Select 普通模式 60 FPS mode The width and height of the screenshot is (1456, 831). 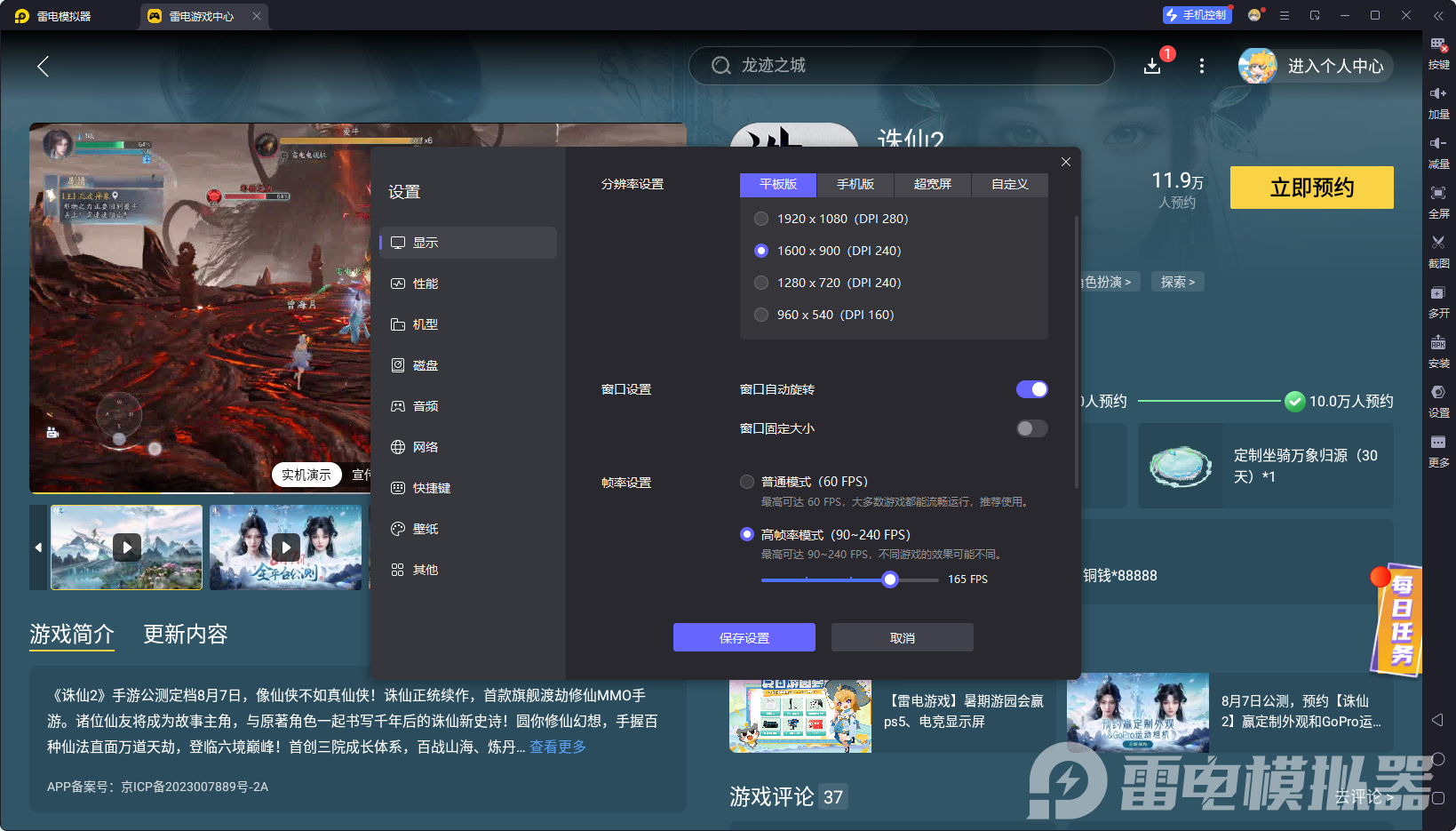[x=747, y=481]
